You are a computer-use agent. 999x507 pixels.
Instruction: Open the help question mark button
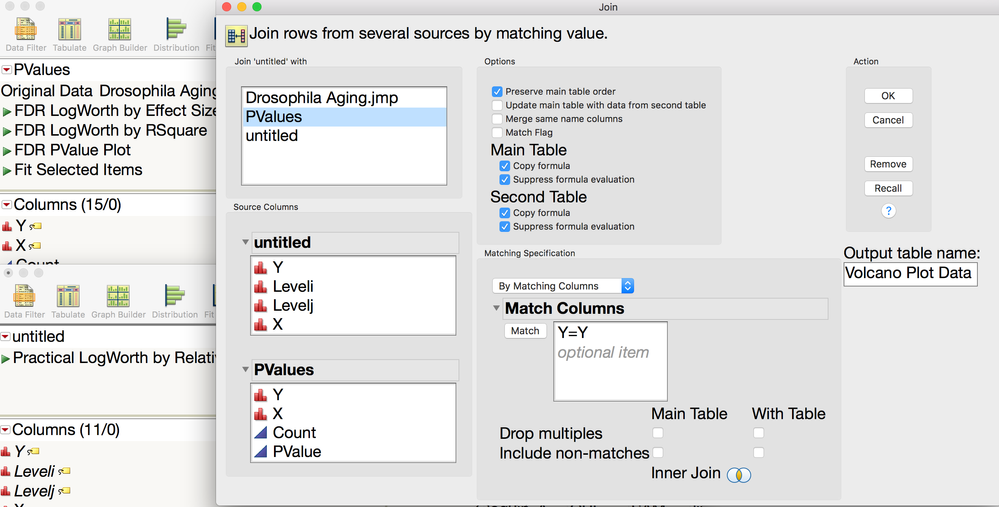pyautogui.click(x=888, y=211)
